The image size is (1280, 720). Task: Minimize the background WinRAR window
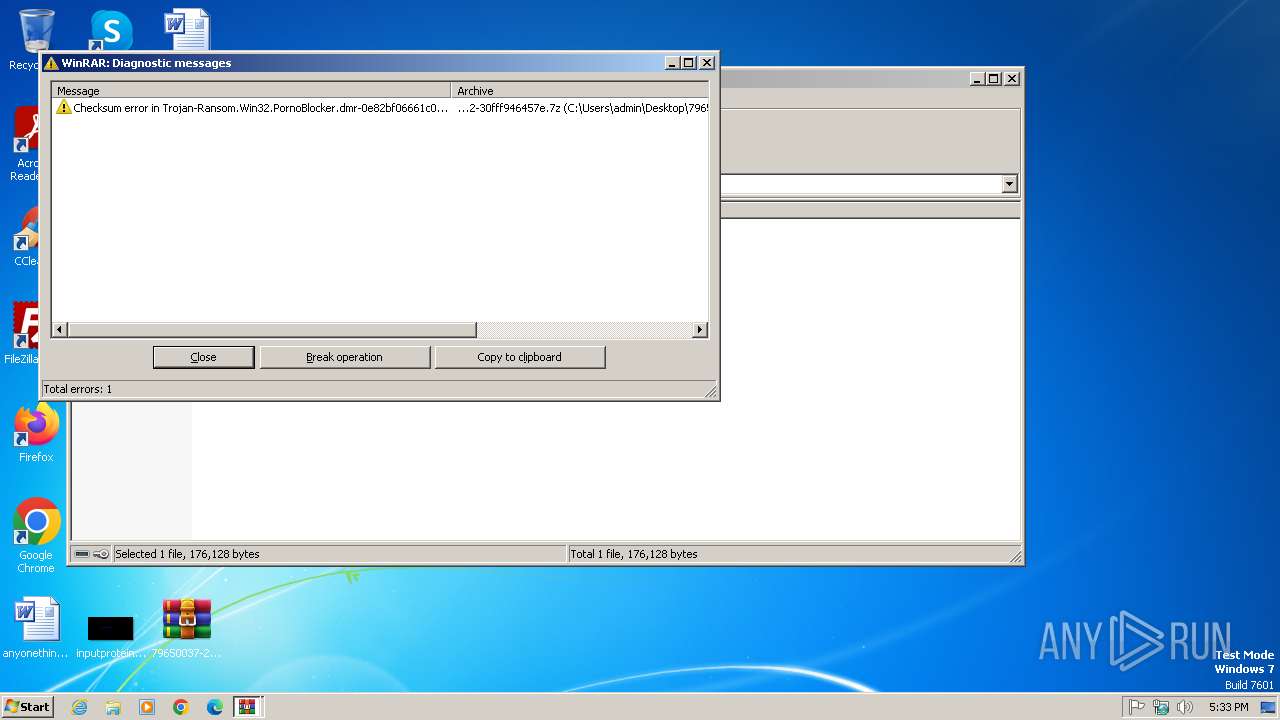[x=977, y=79]
